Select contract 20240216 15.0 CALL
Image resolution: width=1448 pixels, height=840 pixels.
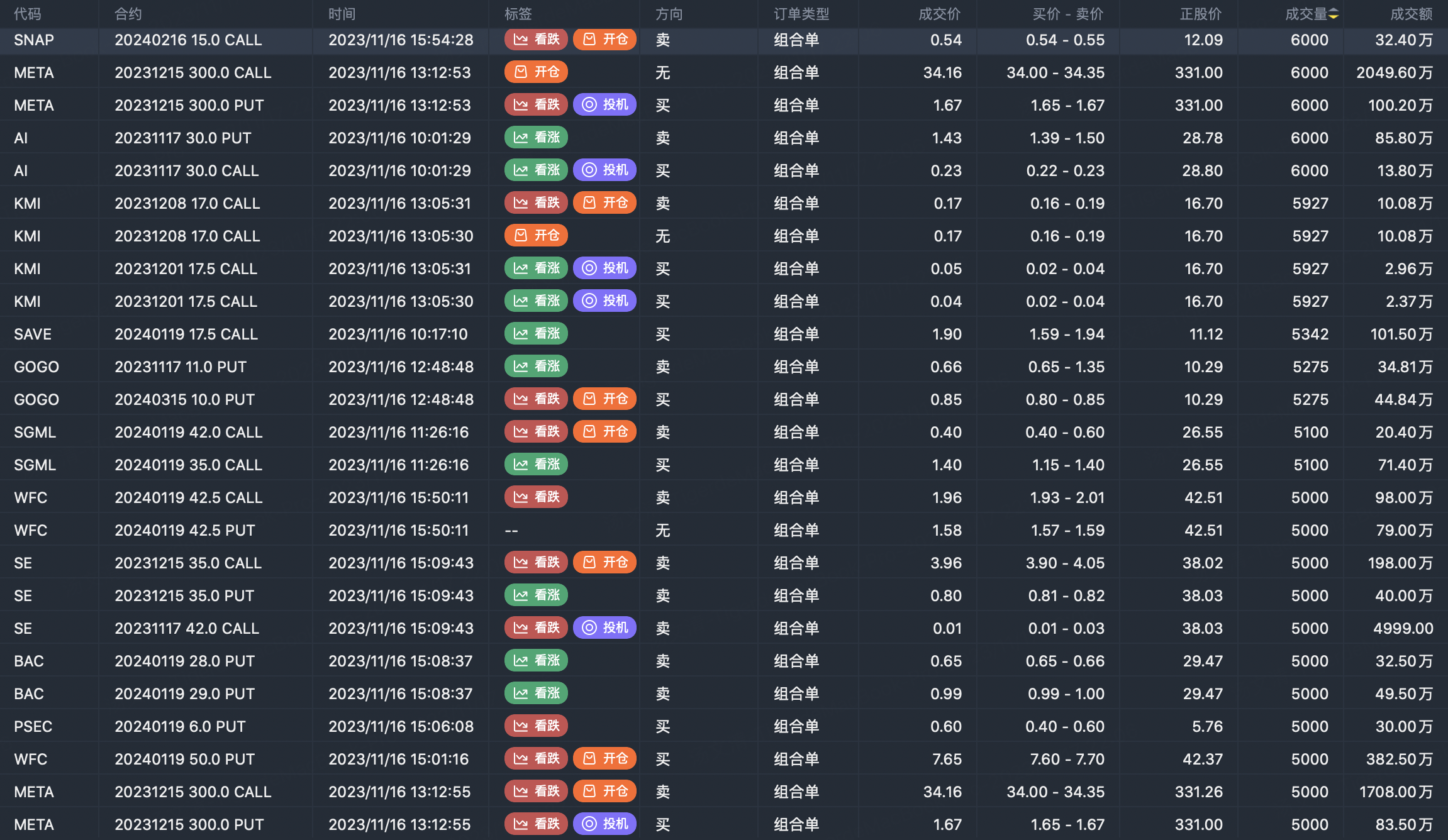188,40
